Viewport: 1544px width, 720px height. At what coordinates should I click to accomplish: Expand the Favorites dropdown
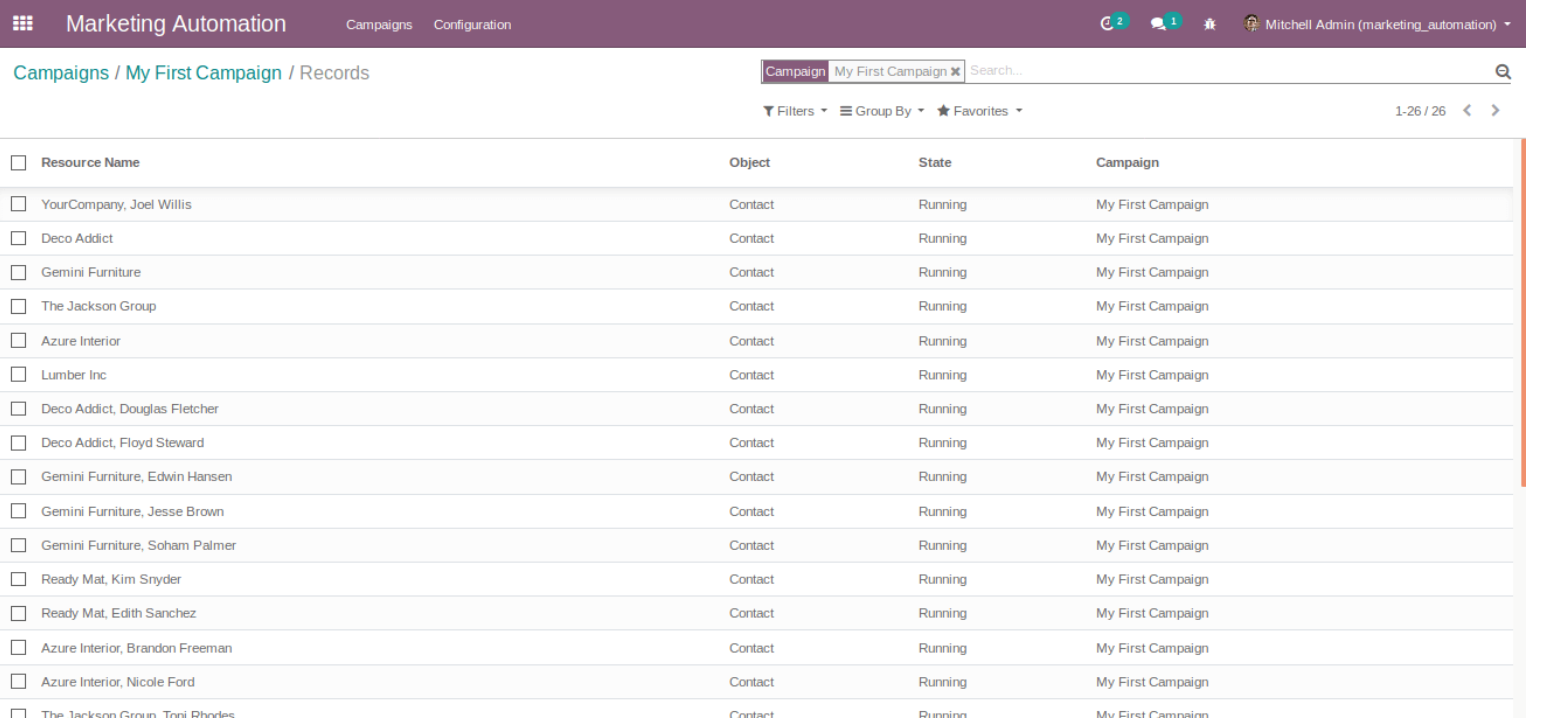click(979, 111)
